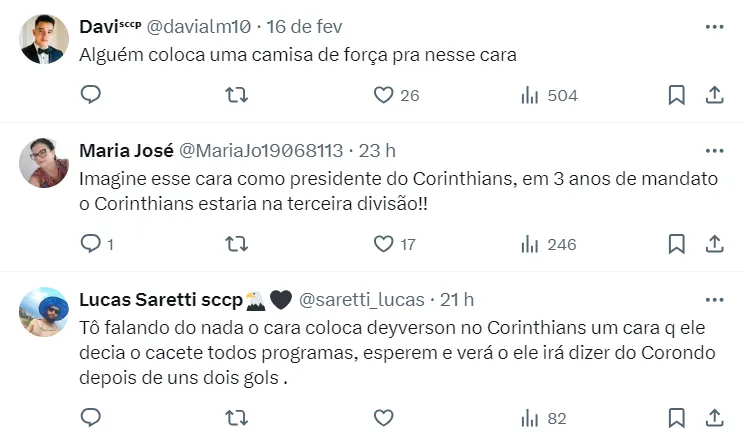
Task: Like Davi's tweet about camisa de força
Action: (x=383, y=95)
